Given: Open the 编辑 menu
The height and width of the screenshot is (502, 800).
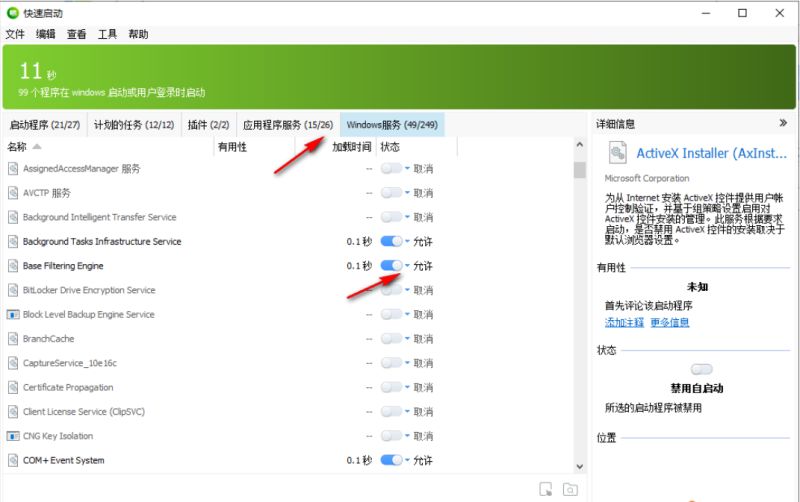Looking at the screenshot, I should pos(45,34).
